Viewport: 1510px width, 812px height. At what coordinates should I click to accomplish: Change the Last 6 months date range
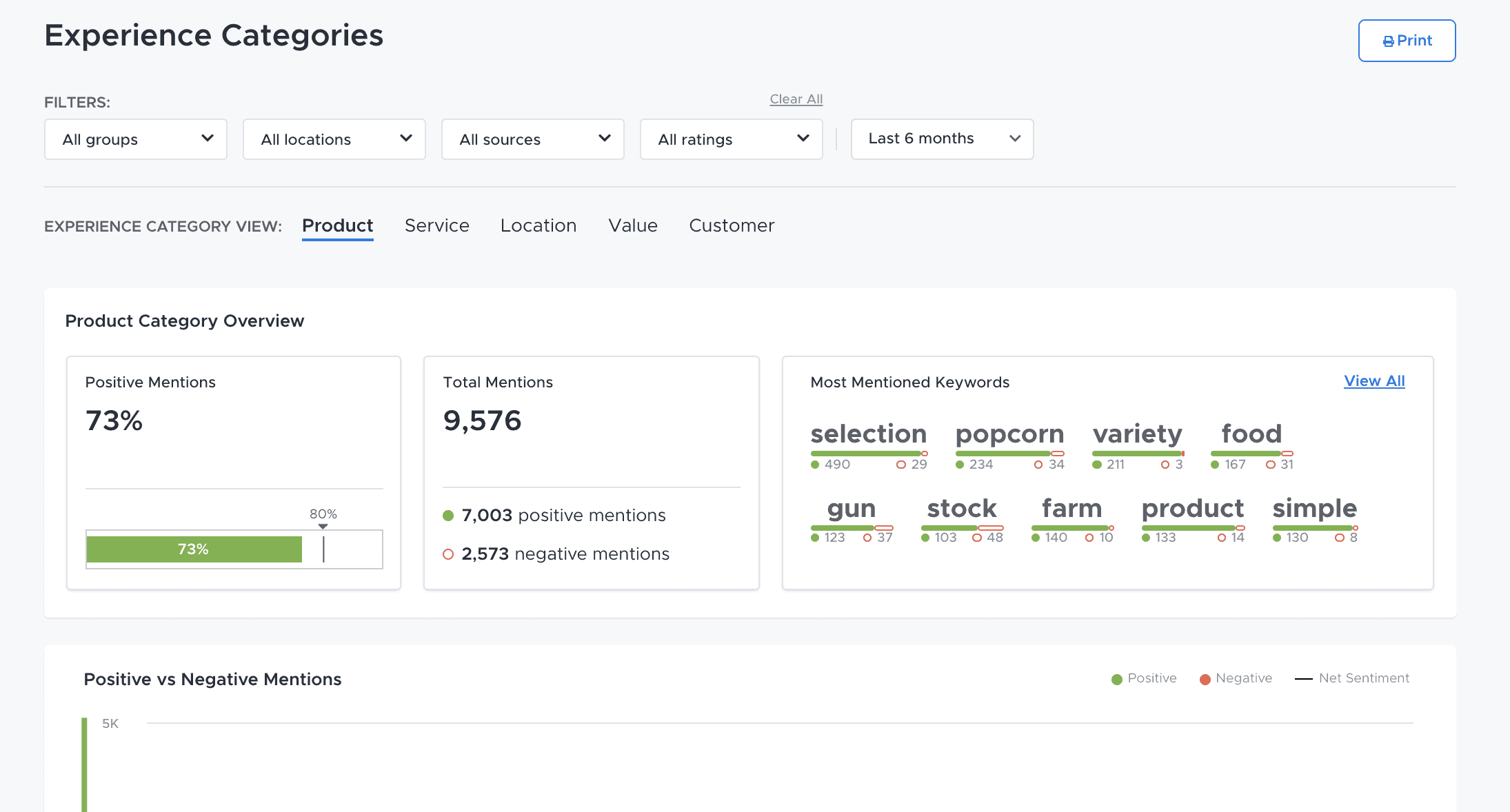click(942, 139)
